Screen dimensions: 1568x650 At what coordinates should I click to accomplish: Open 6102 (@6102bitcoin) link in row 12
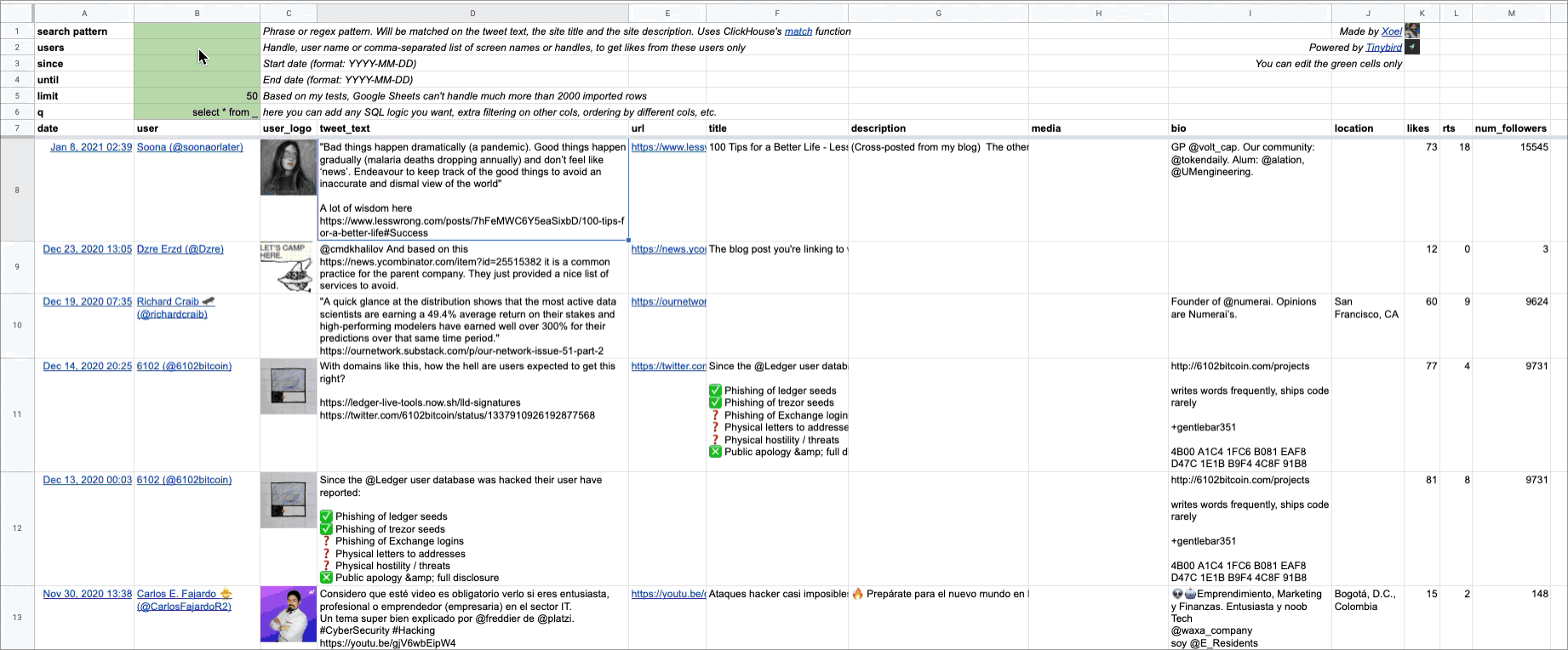[184, 481]
